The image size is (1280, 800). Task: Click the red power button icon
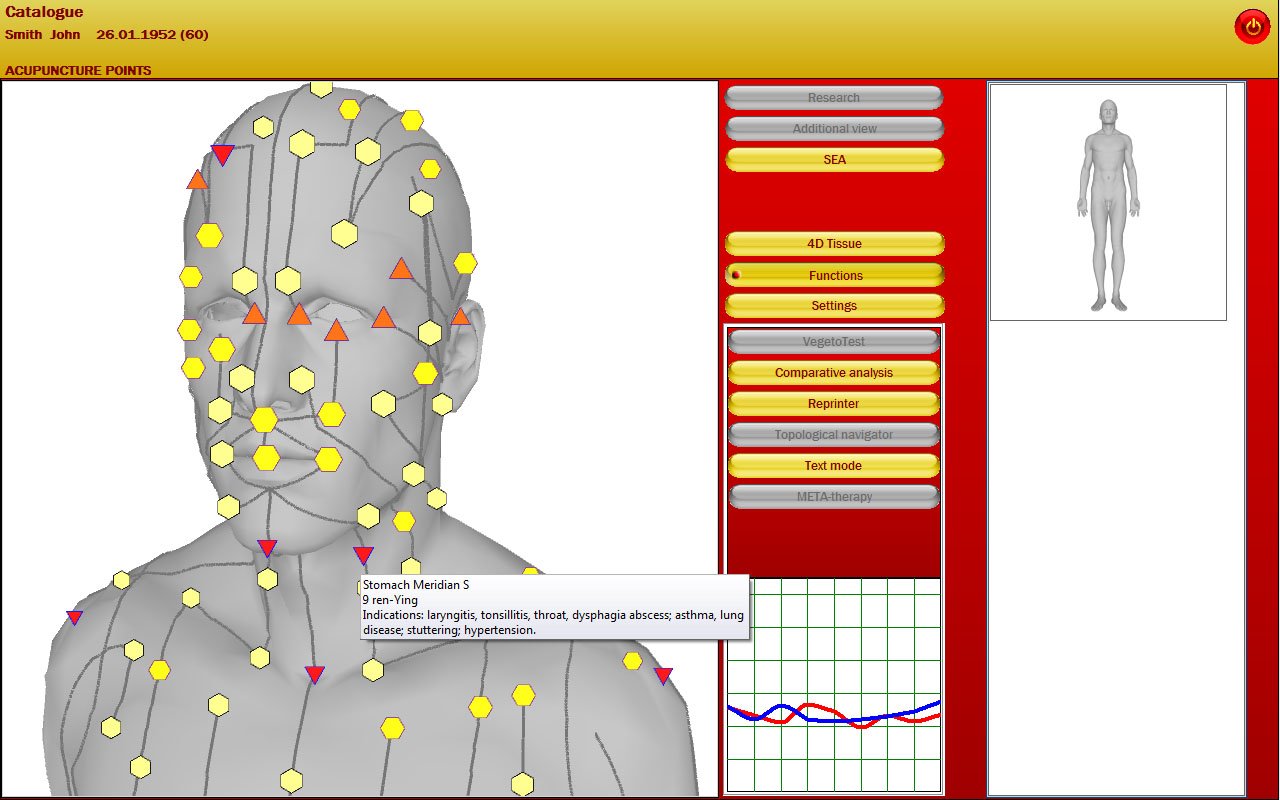[x=1252, y=26]
